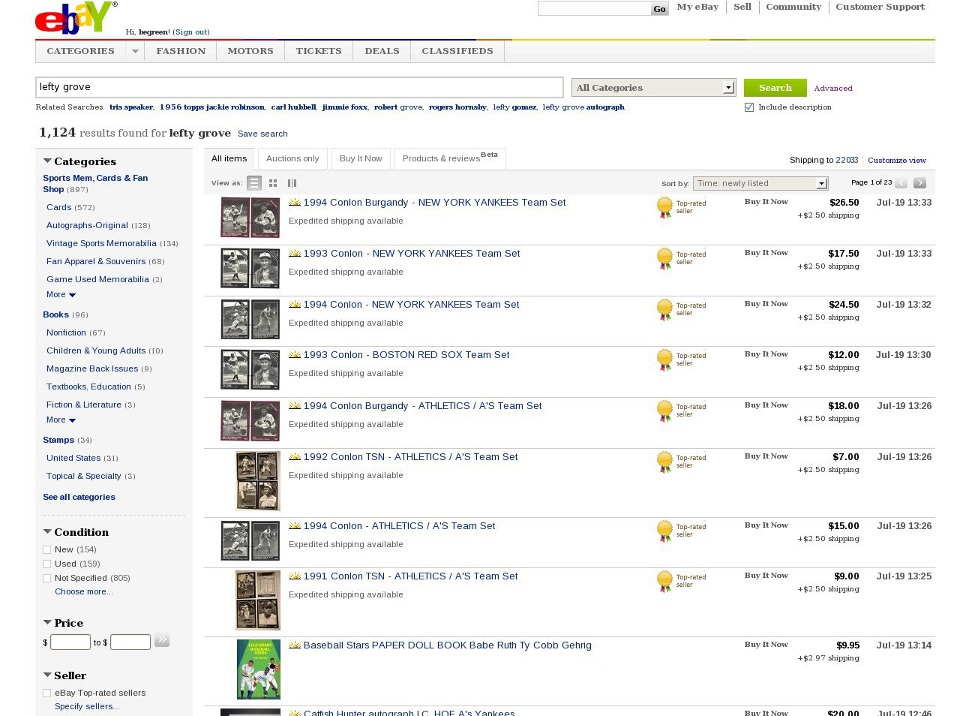Screen dimensions: 975x716
Task: Switch to side-by-side column view
Action: [292, 183]
